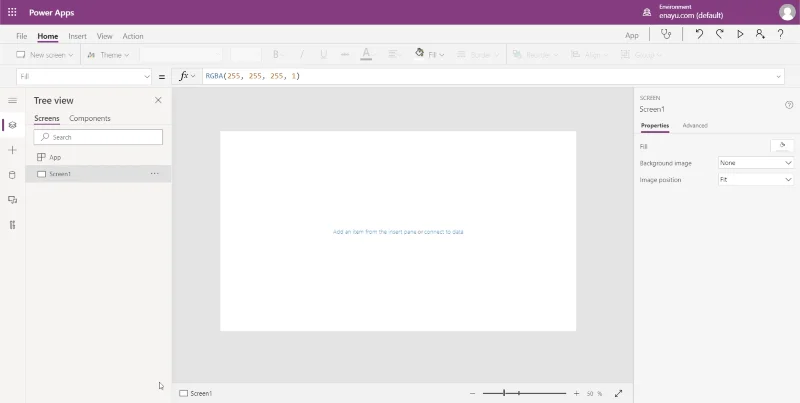800x403 pixels.
Task: Select the View ribbon tab
Action: point(105,36)
